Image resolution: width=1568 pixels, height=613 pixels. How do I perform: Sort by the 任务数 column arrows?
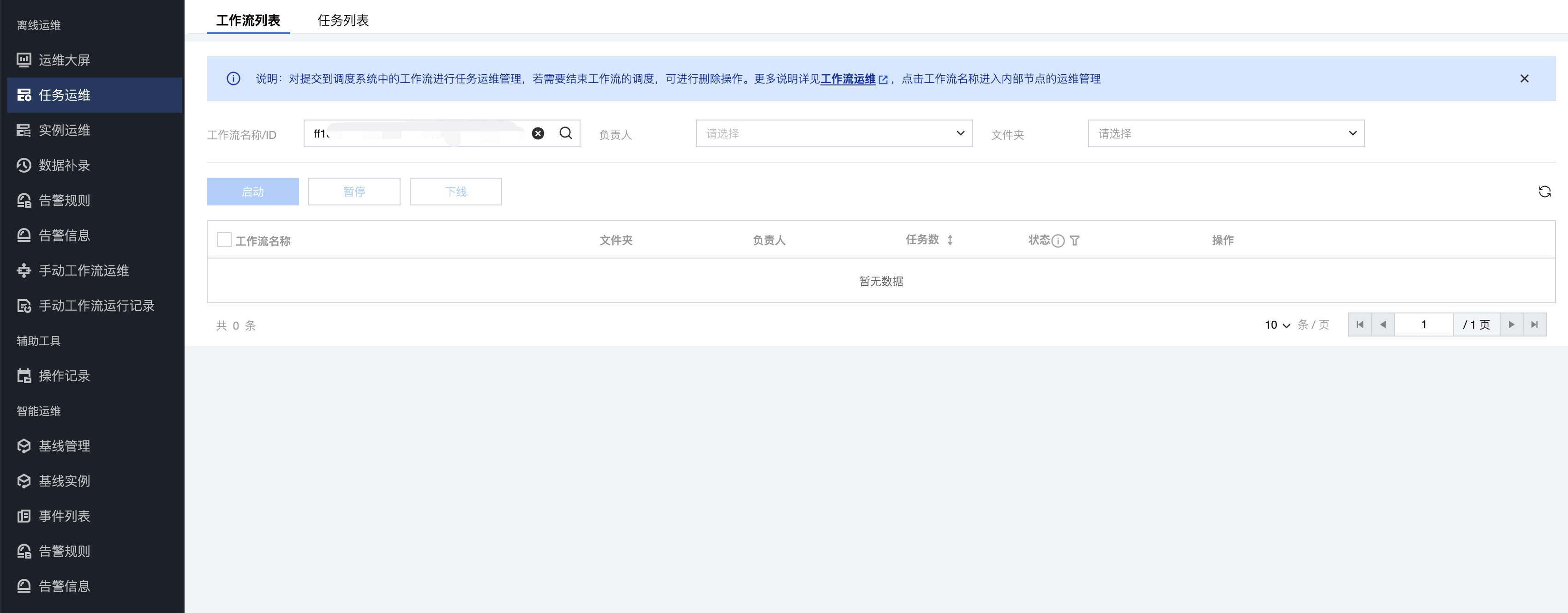[950, 240]
